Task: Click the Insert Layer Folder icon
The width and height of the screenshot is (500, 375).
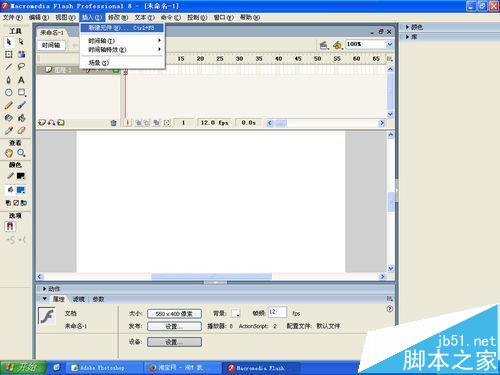Action: (x=61, y=123)
